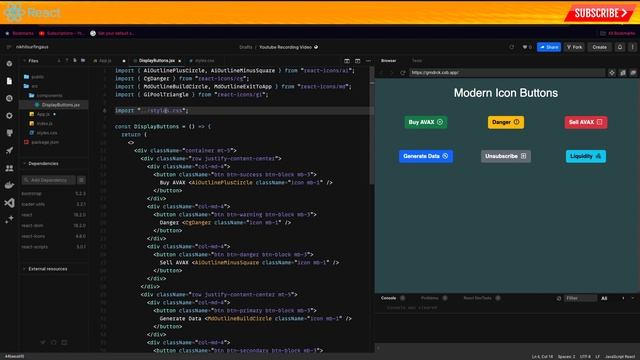Open the Problems tab

point(430,298)
